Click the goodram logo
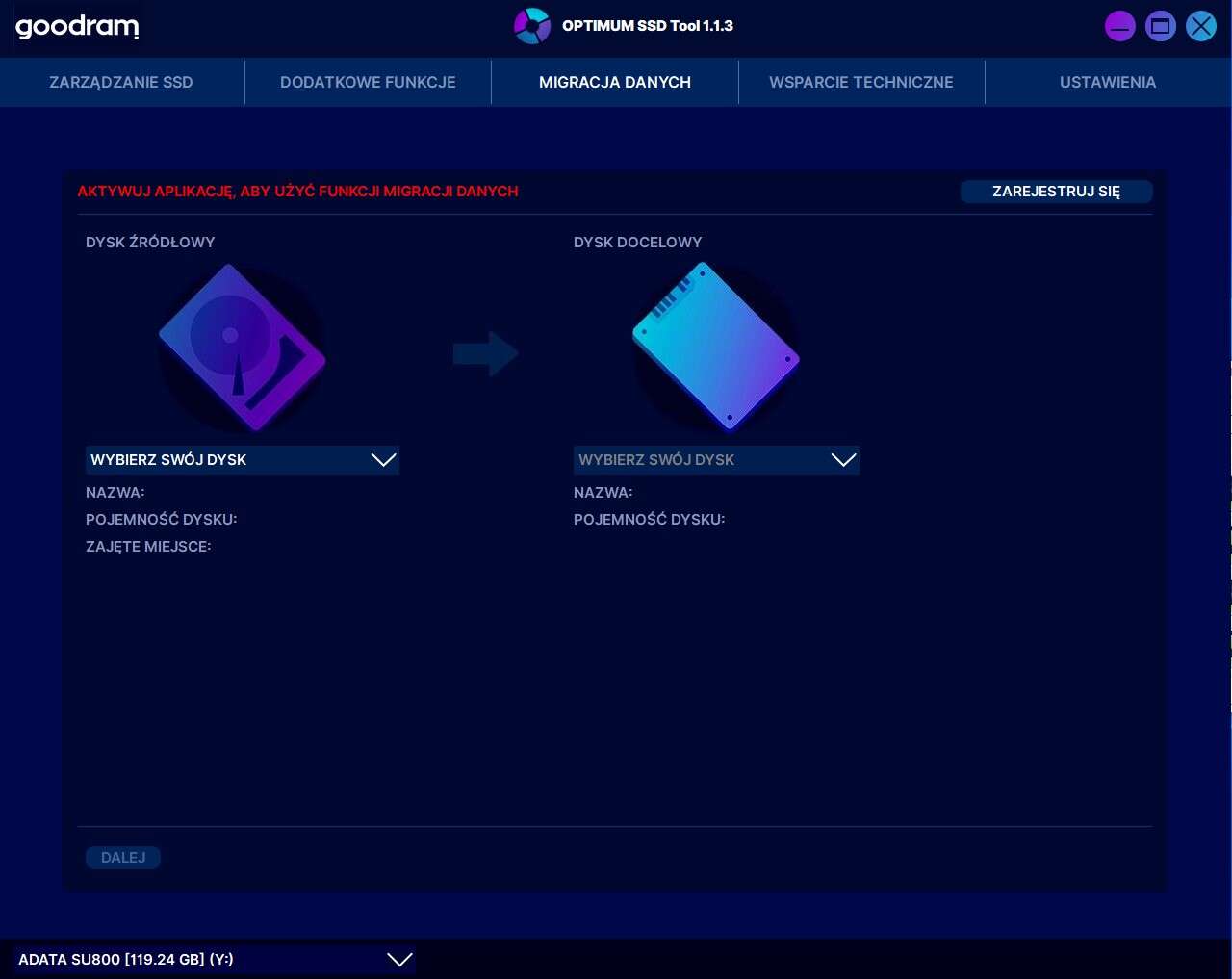Screen dimensions: 1232x979 pos(77,26)
